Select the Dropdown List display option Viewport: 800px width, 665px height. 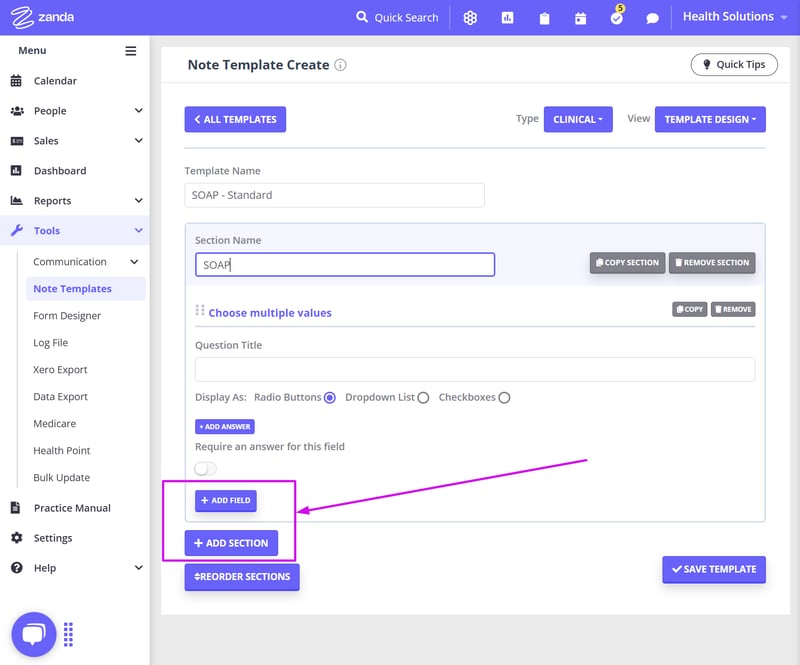(x=423, y=398)
